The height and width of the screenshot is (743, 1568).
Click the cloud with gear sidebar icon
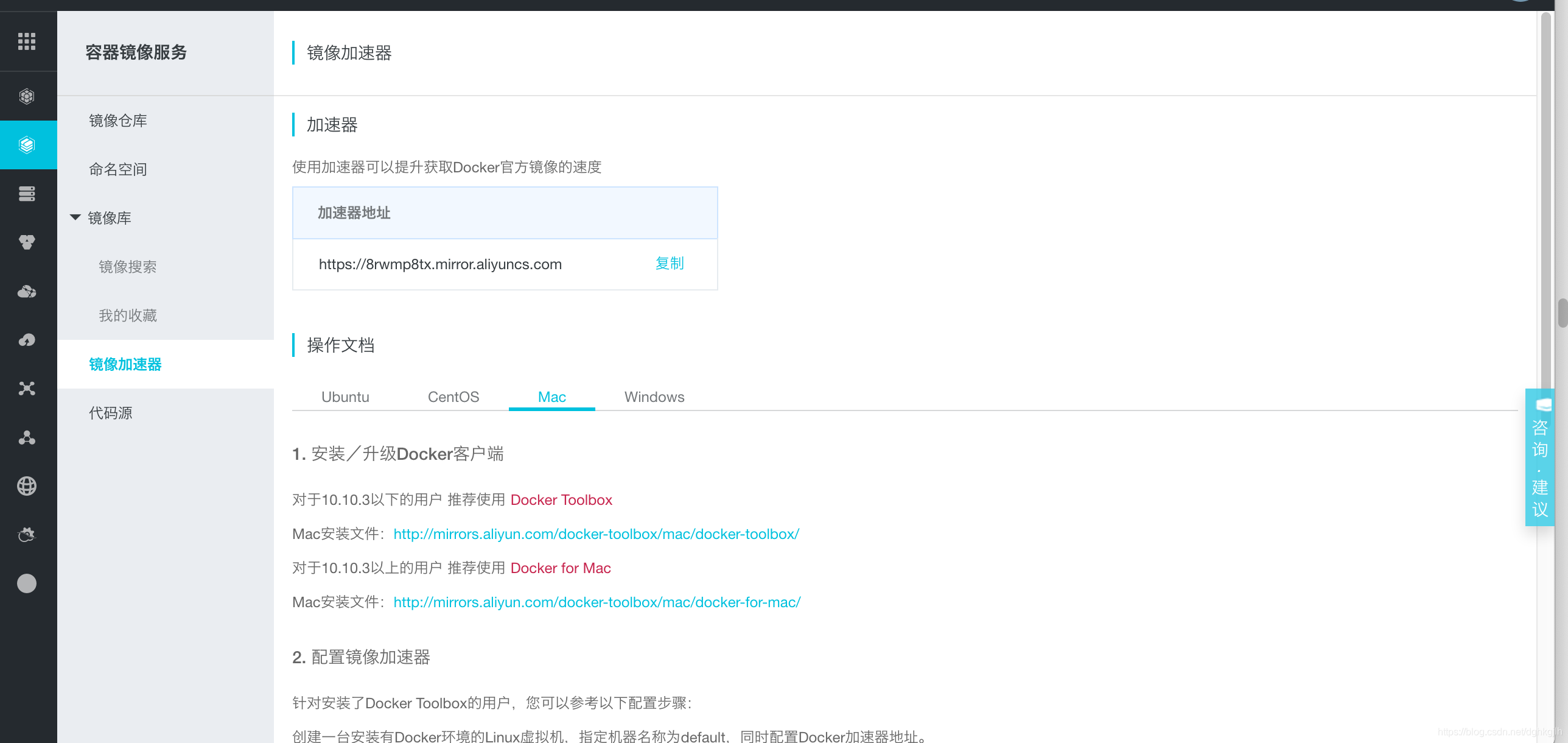coord(27,535)
